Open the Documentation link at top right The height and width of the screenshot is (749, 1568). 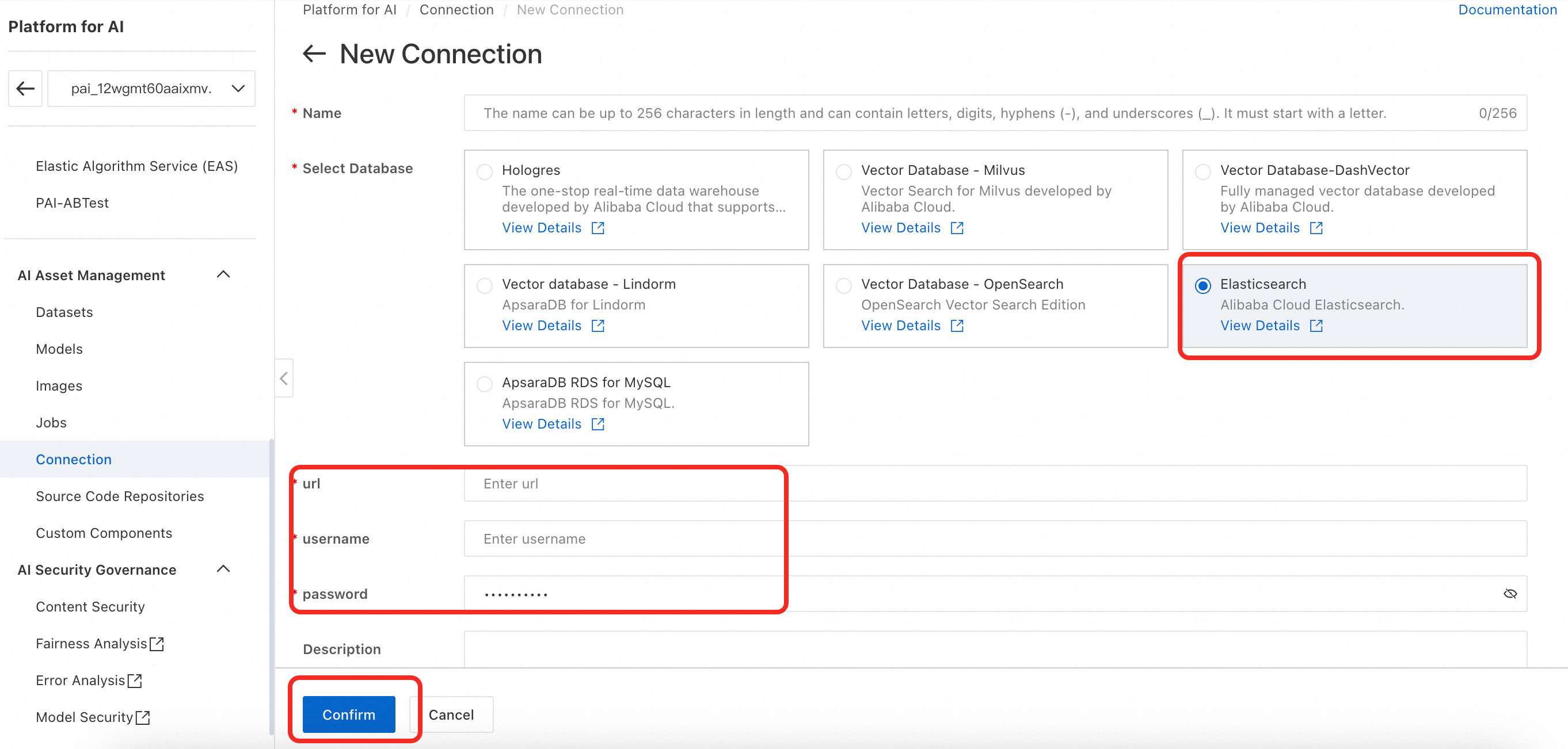[1507, 10]
